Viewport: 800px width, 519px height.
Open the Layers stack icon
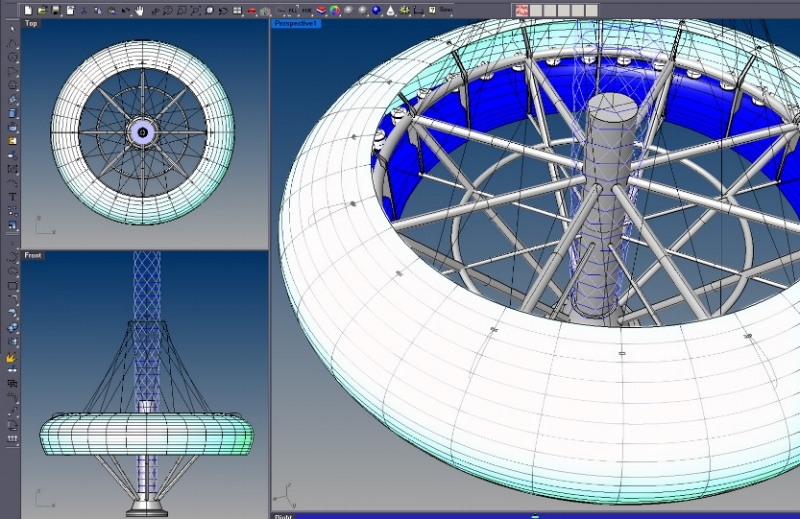321,10
